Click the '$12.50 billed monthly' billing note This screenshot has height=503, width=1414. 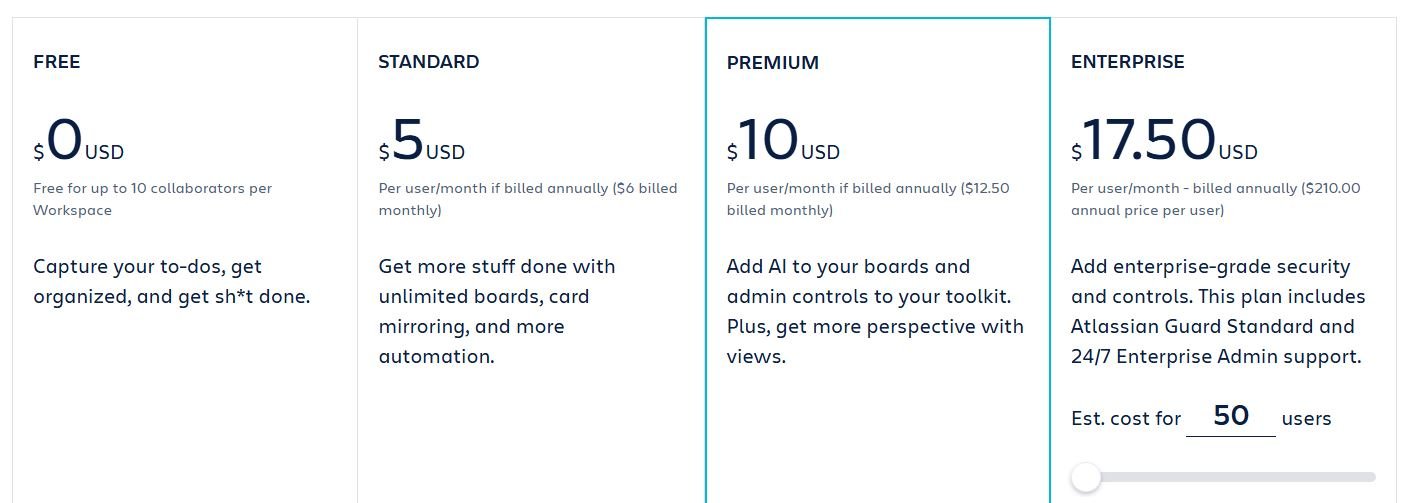868,199
